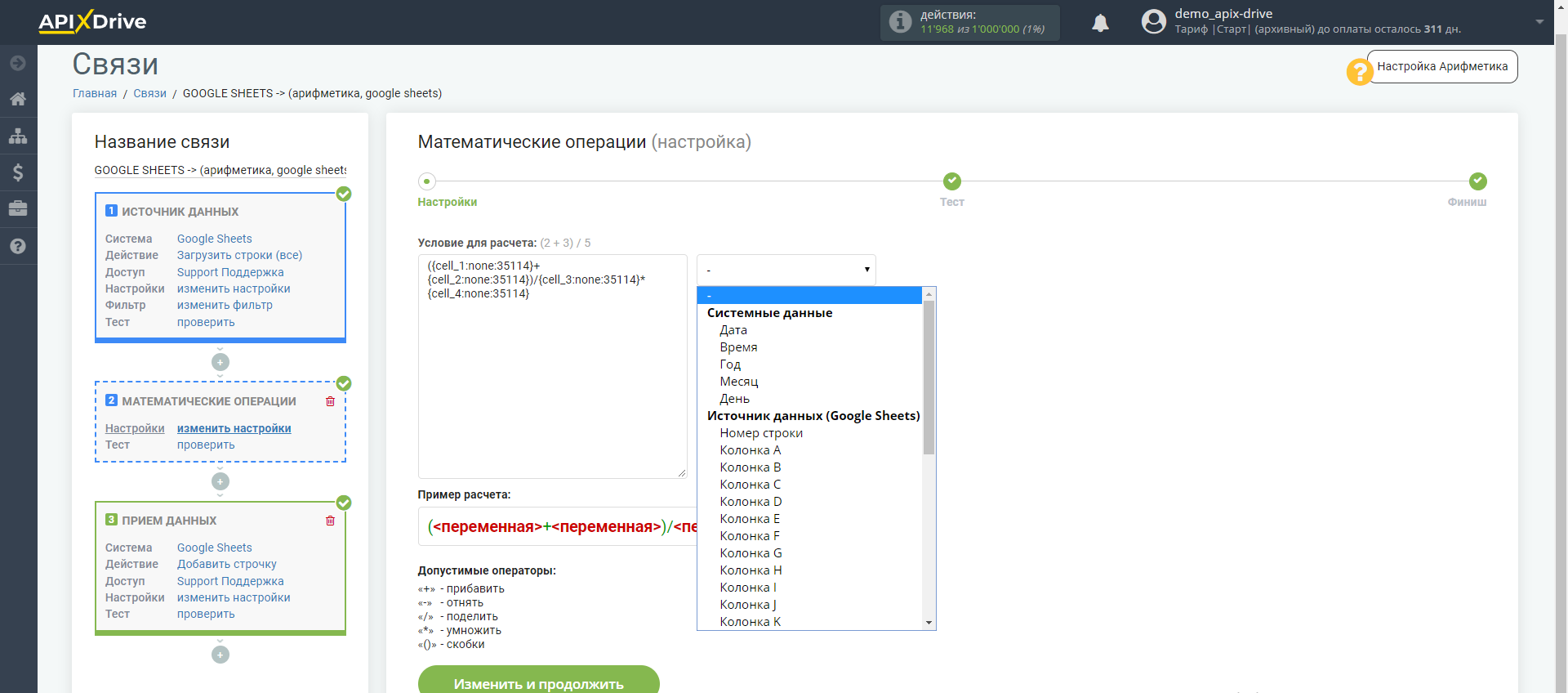Click the connection name input field
The height and width of the screenshot is (693, 1568).
point(220,170)
